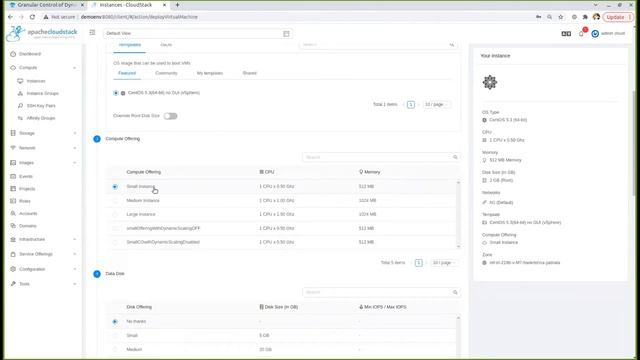The height and width of the screenshot is (360, 640).
Task: Open the Projects sidebar item
Action: [x=27, y=189]
